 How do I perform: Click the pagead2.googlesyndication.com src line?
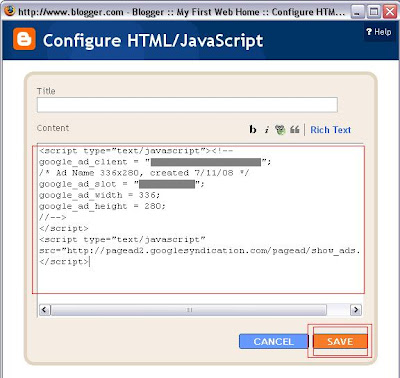pyautogui.click(x=200, y=251)
